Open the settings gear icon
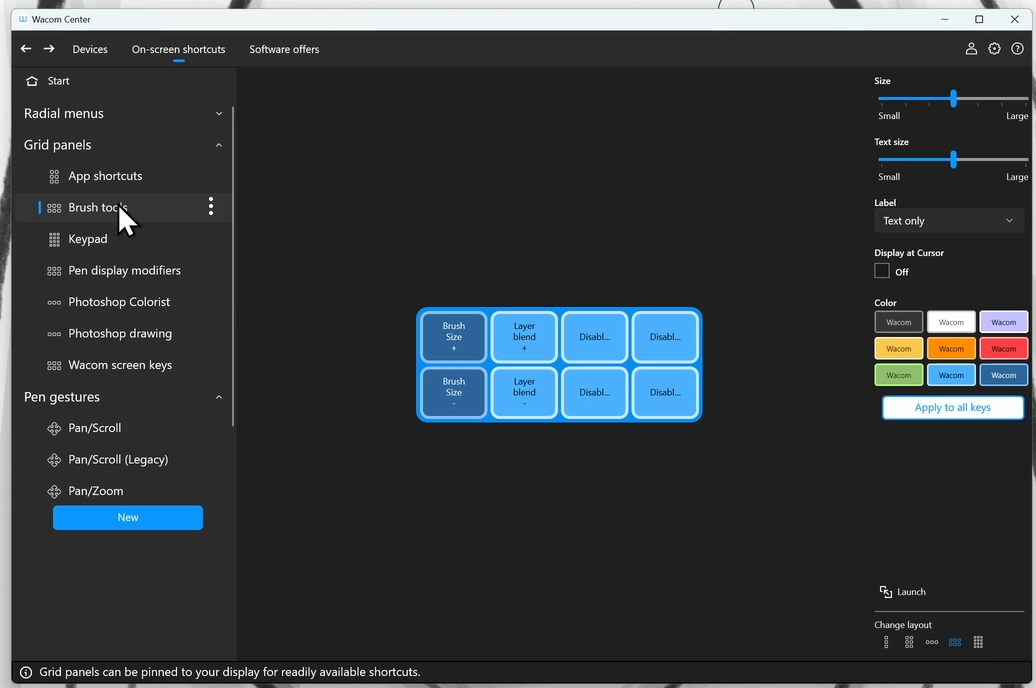This screenshot has height=688, width=1036. [x=994, y=49]
